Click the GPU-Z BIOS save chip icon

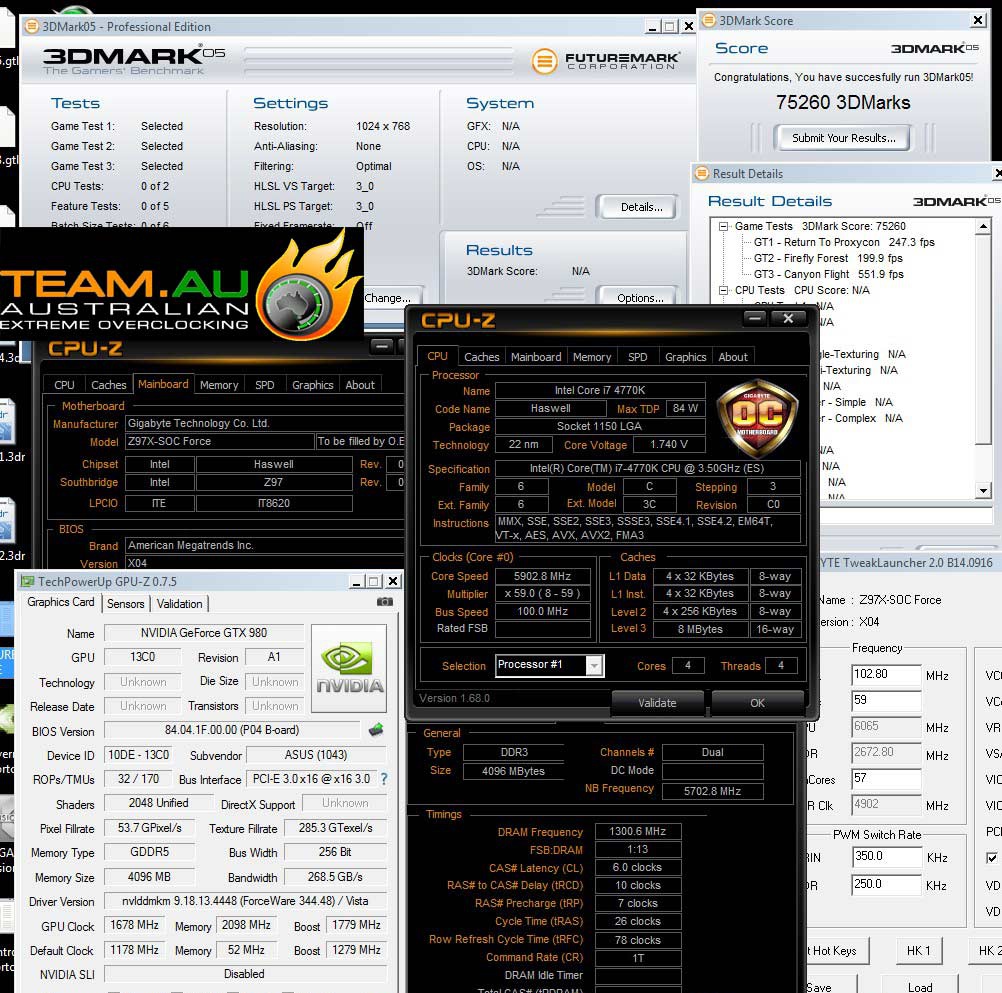click(376, 729)
